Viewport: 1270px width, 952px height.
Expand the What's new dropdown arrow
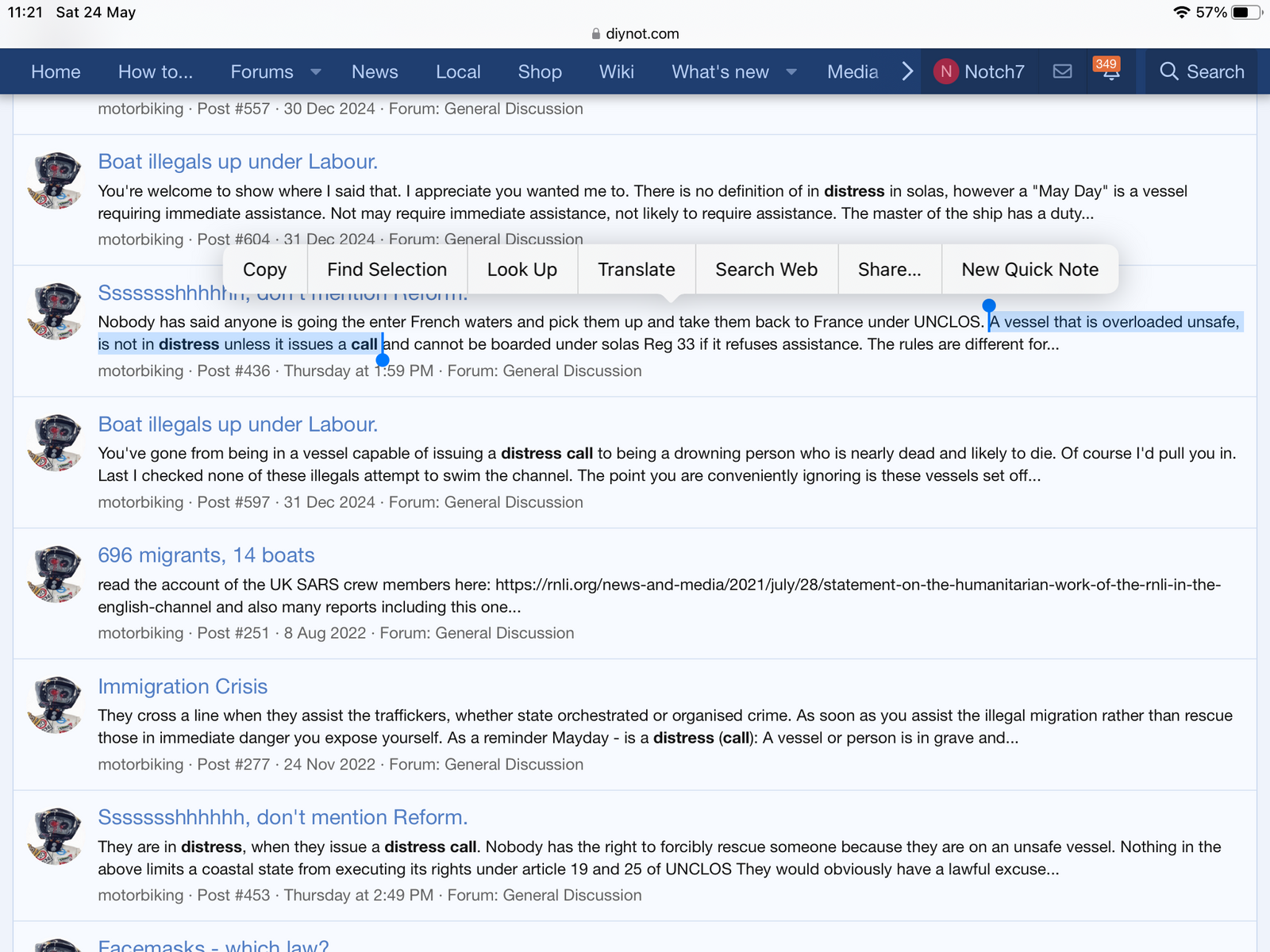tap(791, 71)
